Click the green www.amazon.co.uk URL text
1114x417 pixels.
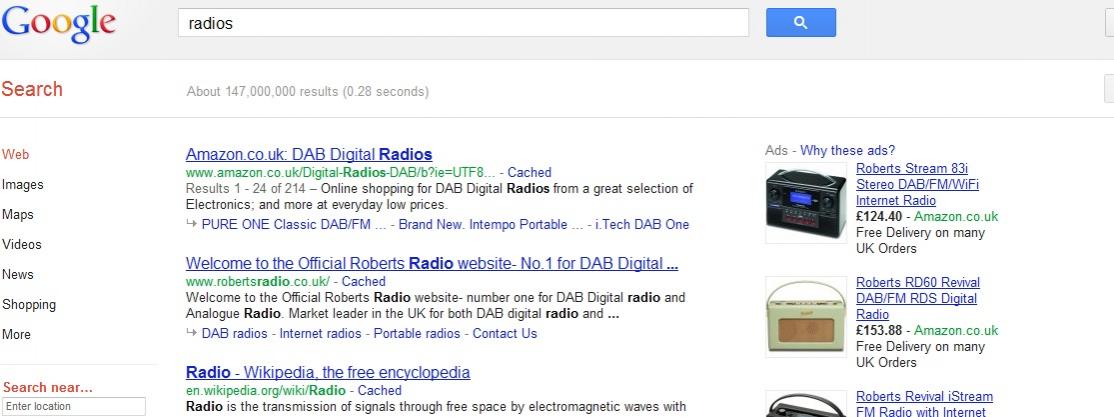pyautogui.click(x=340, y=173)
